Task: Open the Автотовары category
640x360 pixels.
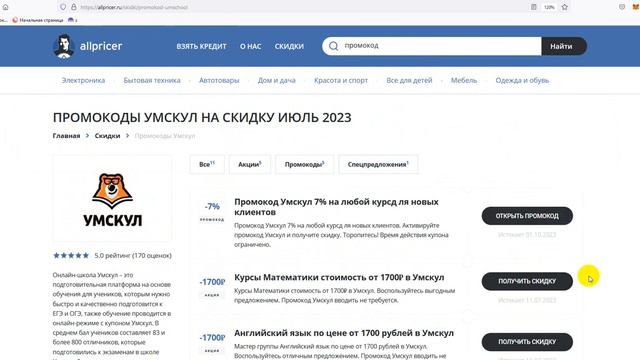Action: tap(219, 80)
